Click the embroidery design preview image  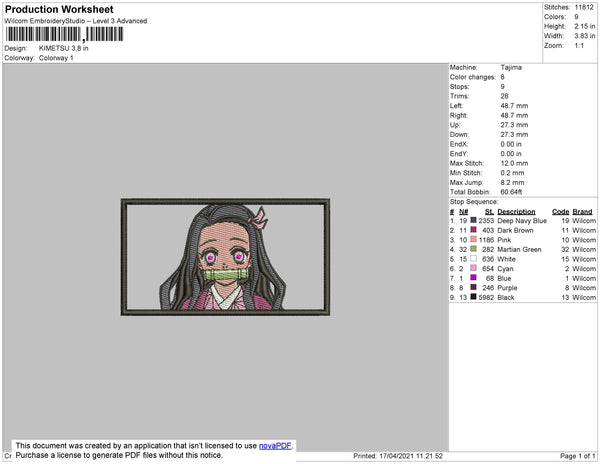[x=225, y=257]
